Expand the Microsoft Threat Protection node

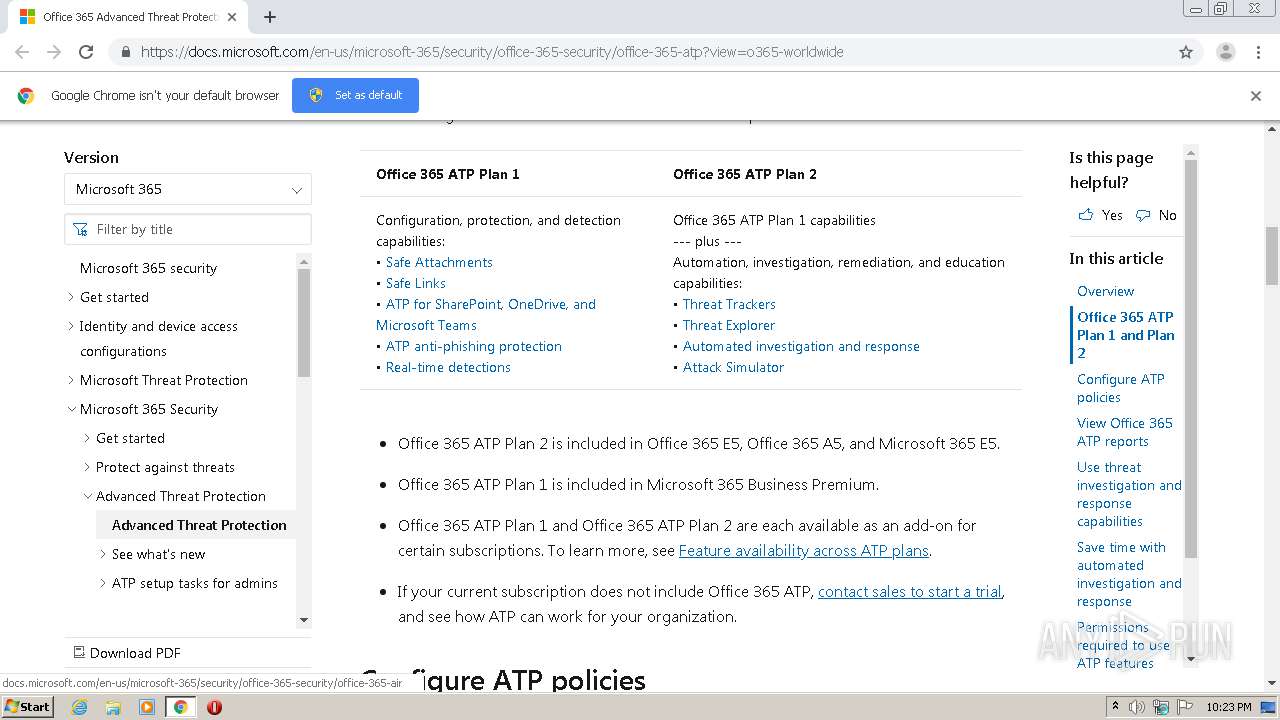click(70, 380)
